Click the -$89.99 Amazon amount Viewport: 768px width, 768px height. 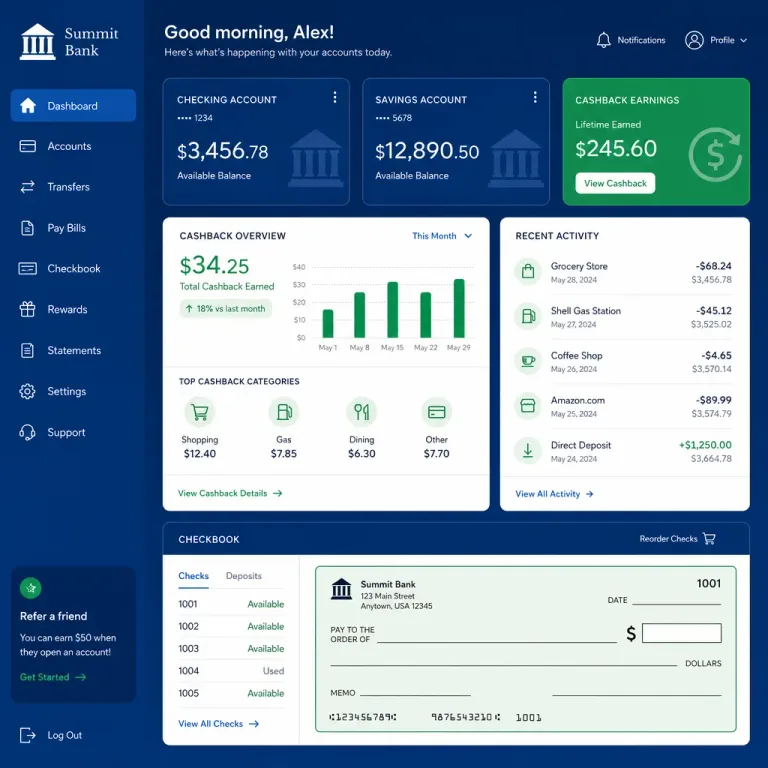tap(714, 400)
